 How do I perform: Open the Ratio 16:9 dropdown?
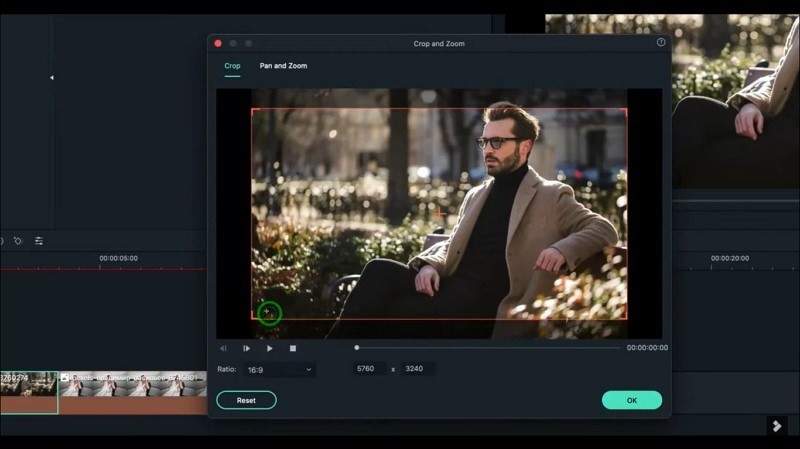[x=279, y=369]
